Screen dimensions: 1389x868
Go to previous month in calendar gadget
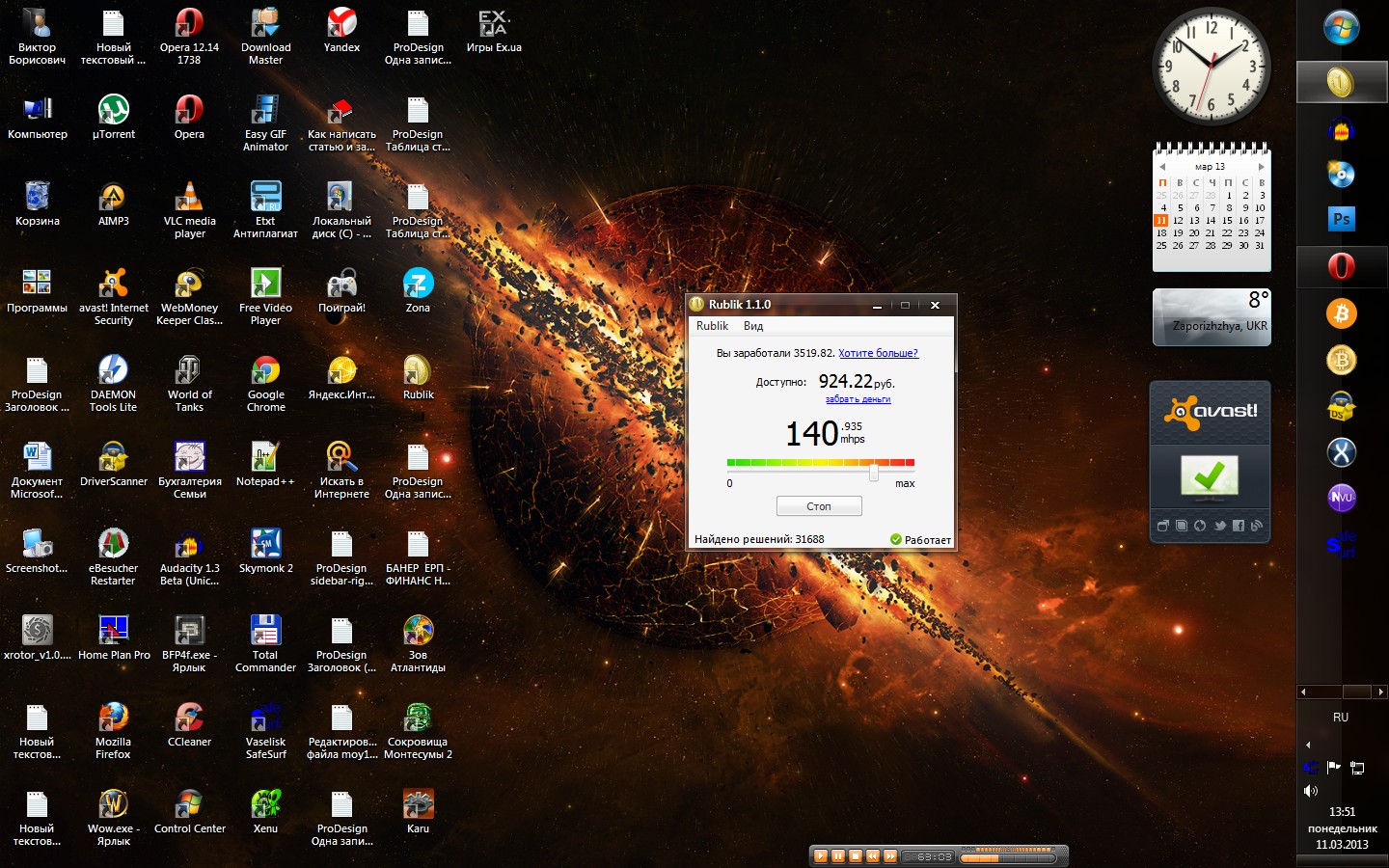click(x=1162, y=167)
